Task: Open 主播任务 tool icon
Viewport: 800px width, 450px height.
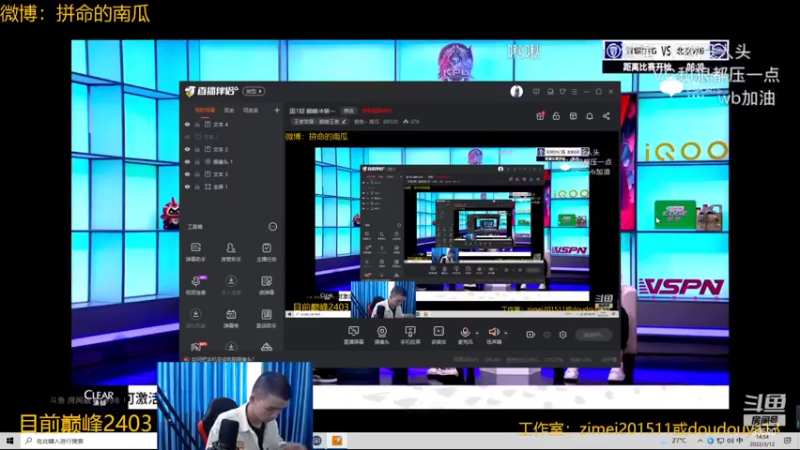Action: click(x=266, y=252)
